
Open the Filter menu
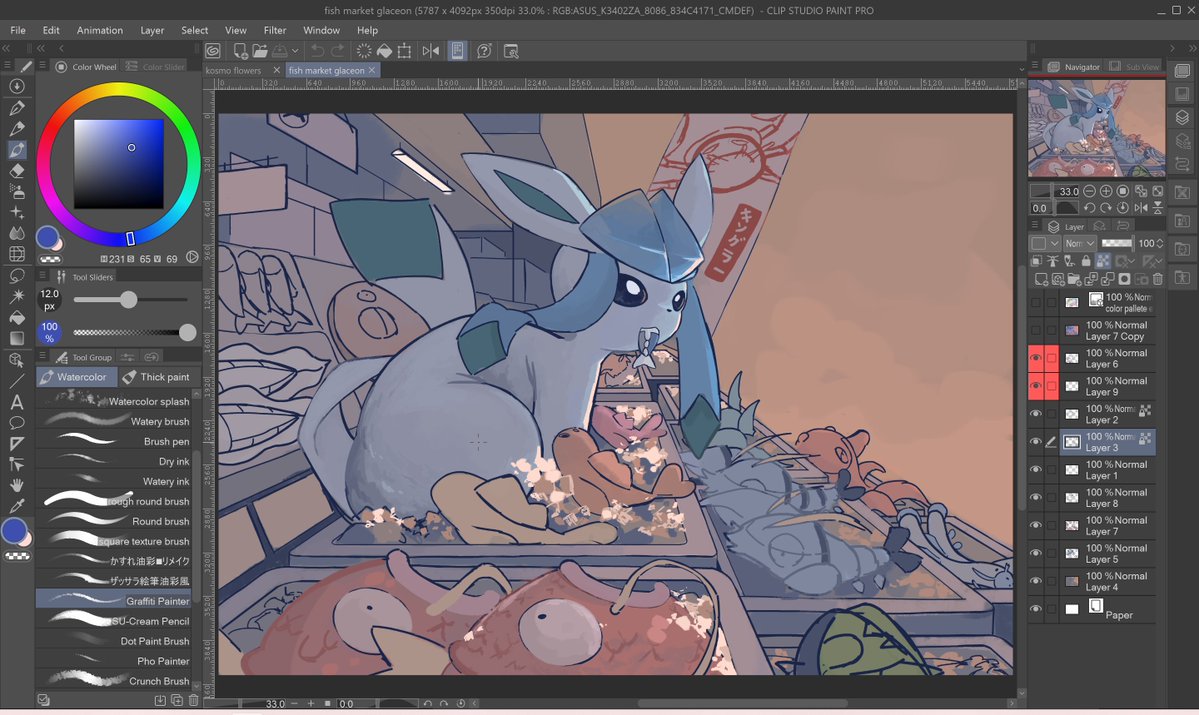[275, 30]
